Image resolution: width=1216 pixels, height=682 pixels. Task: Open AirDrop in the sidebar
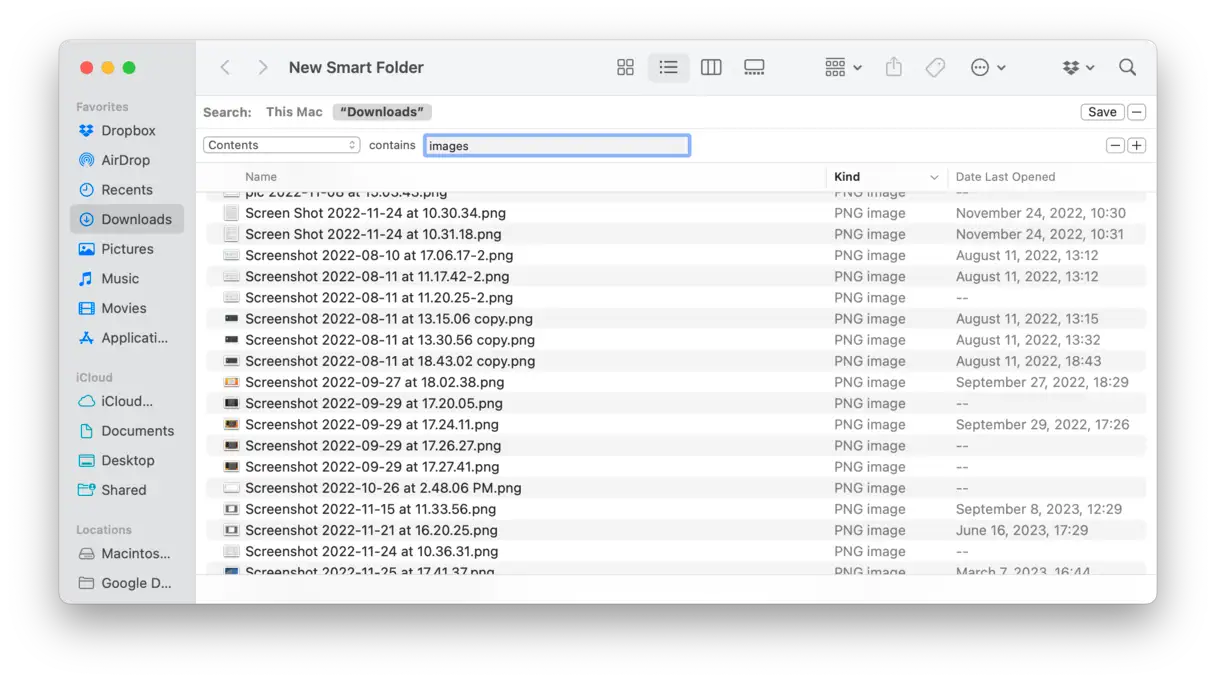tap(125, 160)
